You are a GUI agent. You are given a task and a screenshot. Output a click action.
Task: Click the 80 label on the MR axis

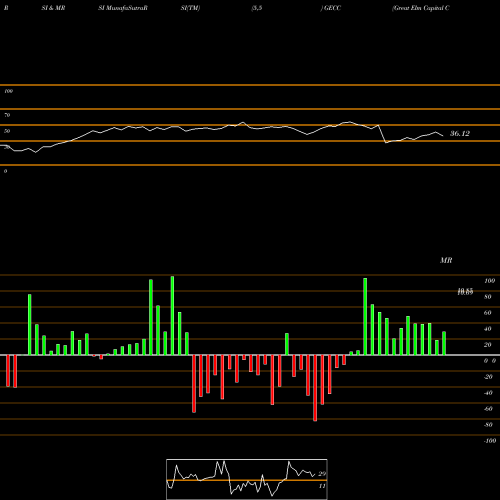click(488, 297)
